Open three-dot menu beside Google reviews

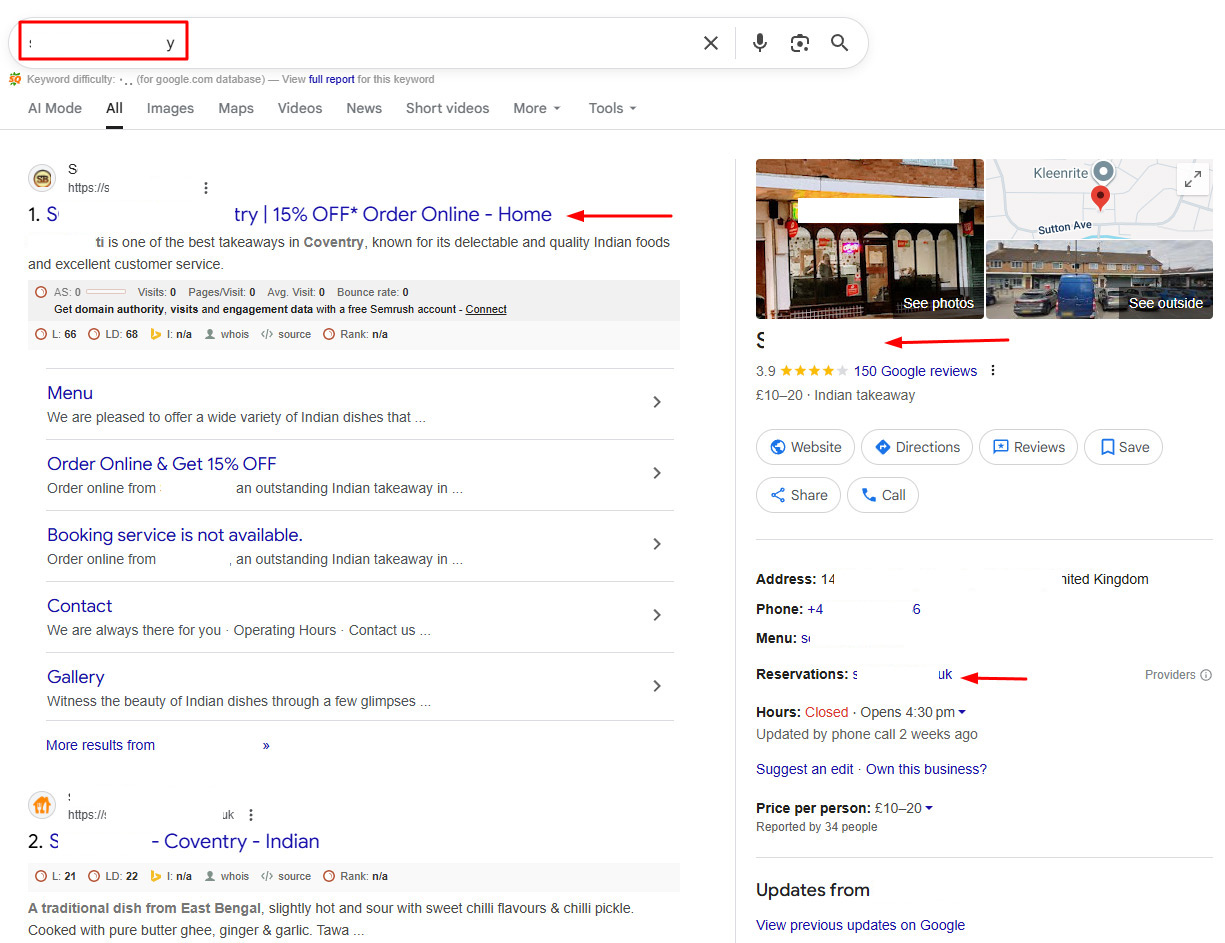point(993,371)
